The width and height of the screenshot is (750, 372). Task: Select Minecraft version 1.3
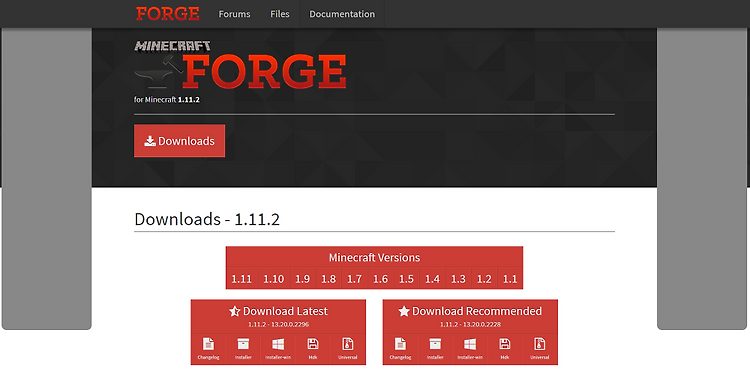(x=458, y=279)
